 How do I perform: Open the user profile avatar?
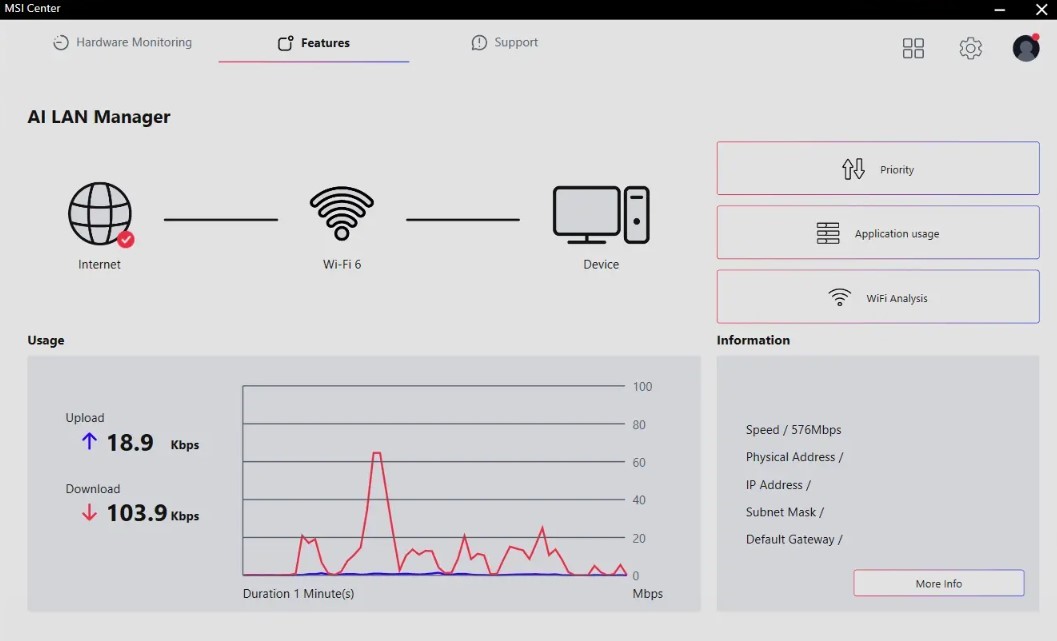pyautogui.click(x=1026, y=48)
